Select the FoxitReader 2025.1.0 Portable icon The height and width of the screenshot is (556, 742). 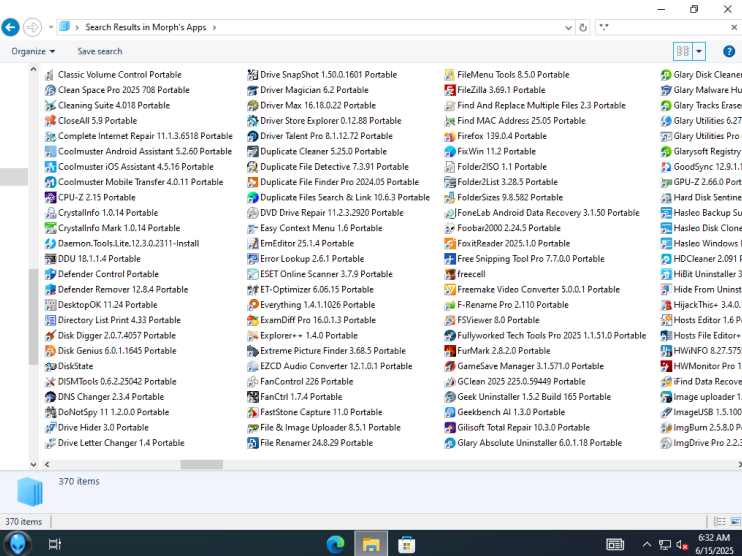(450, 243)
